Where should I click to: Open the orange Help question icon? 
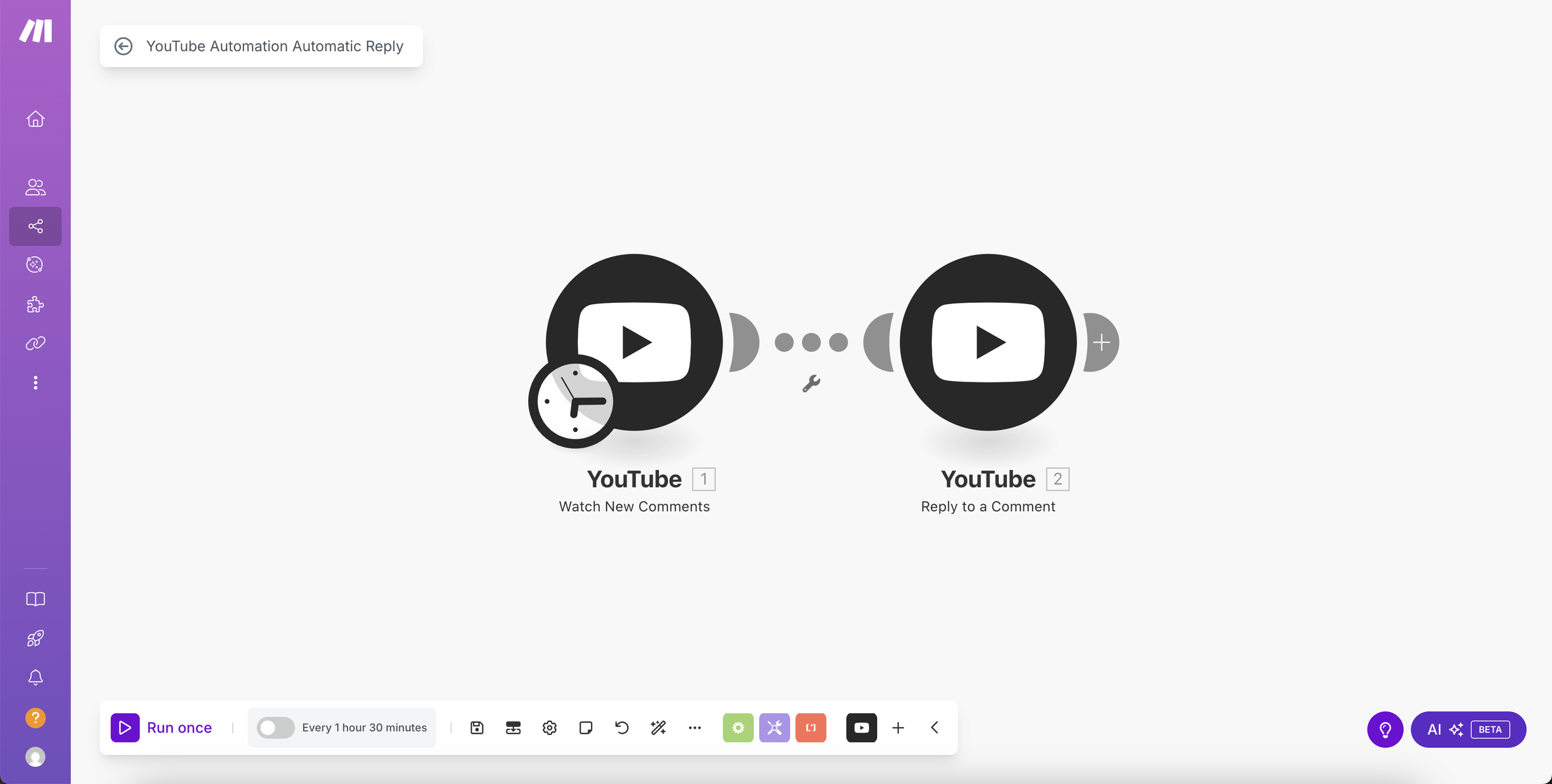(x=35, y=718)
